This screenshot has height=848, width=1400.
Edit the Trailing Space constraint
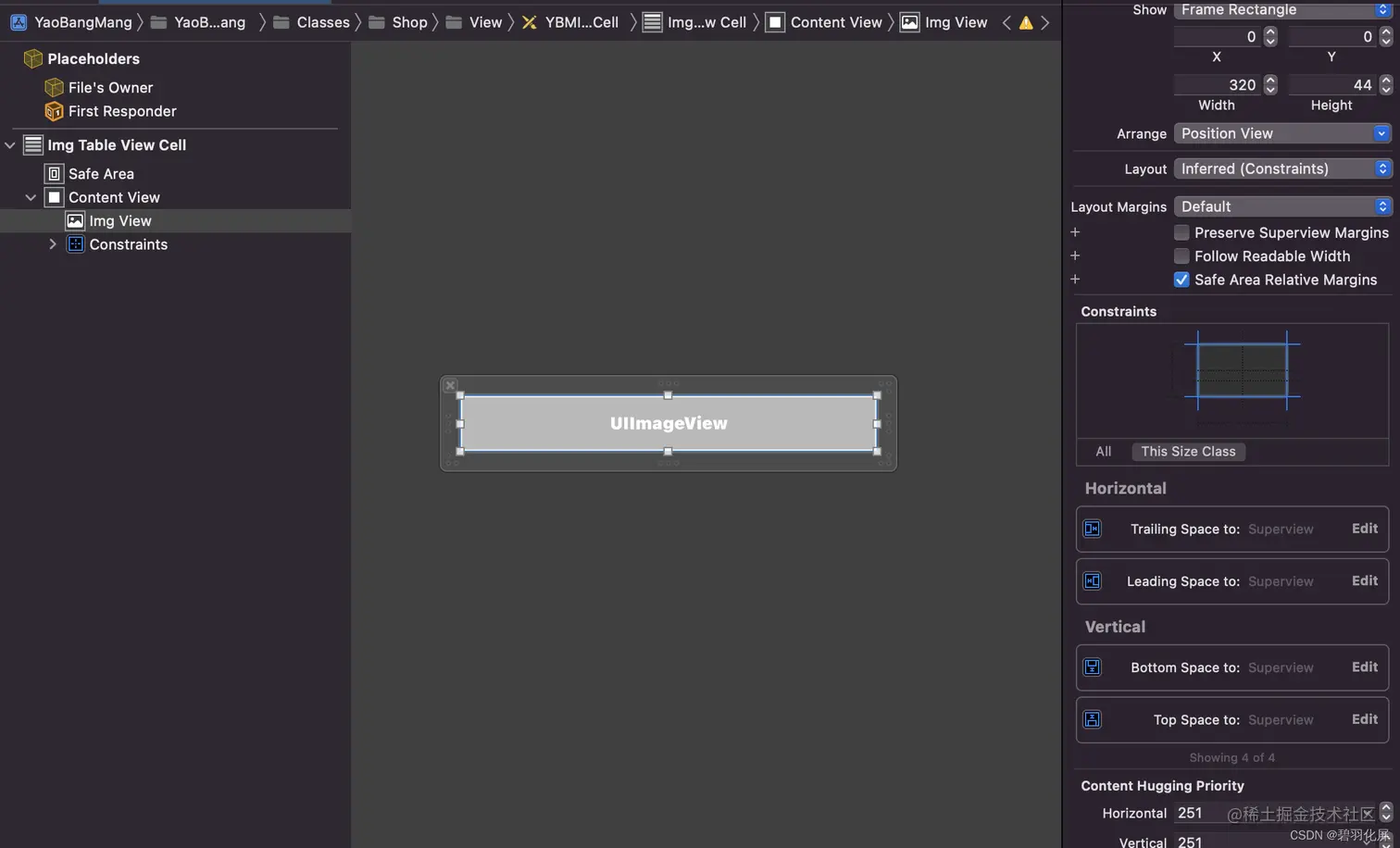pos(1364,529)
